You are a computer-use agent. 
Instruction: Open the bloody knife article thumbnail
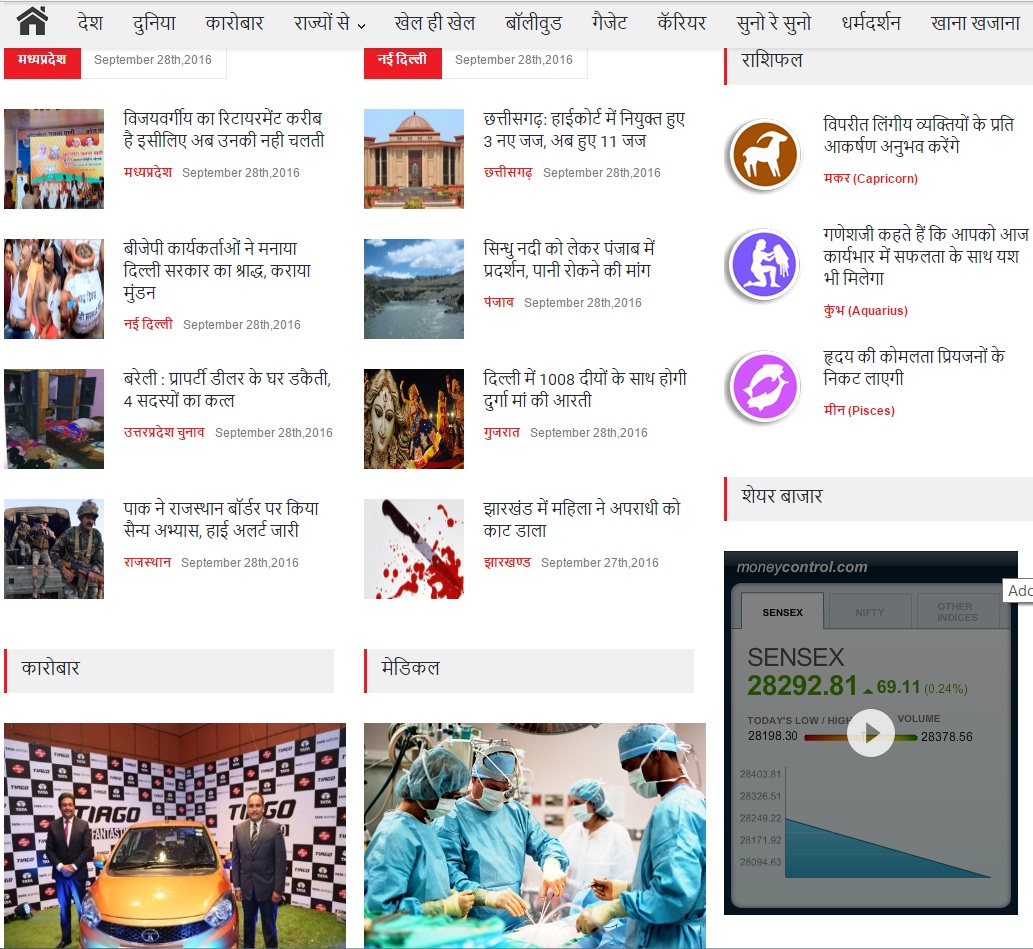click(414, 549)
